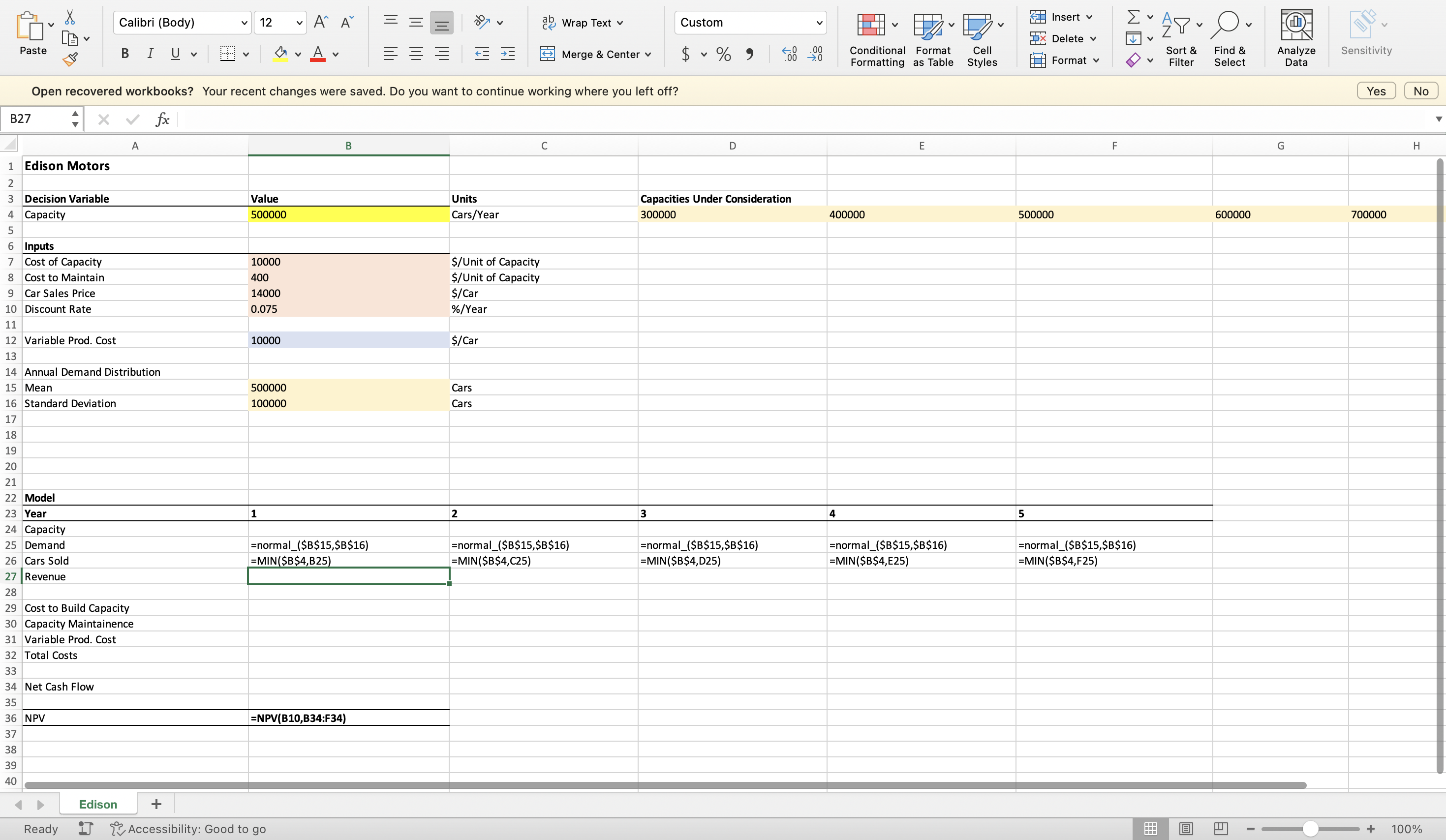1446x840 pixels.
Task: Toggle Bold formatting
Action: [124, 54]
